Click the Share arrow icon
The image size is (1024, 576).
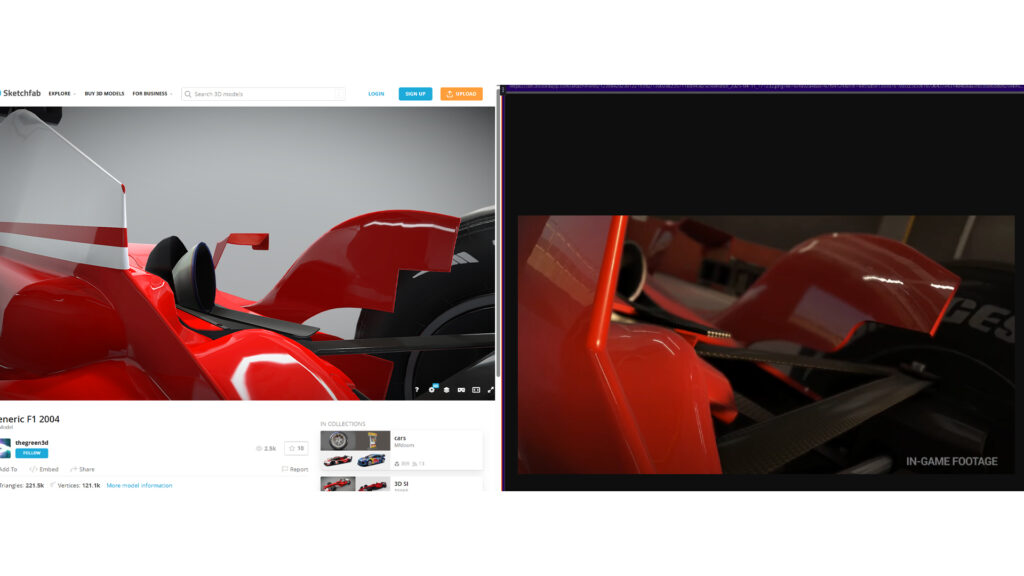(74, 469)
